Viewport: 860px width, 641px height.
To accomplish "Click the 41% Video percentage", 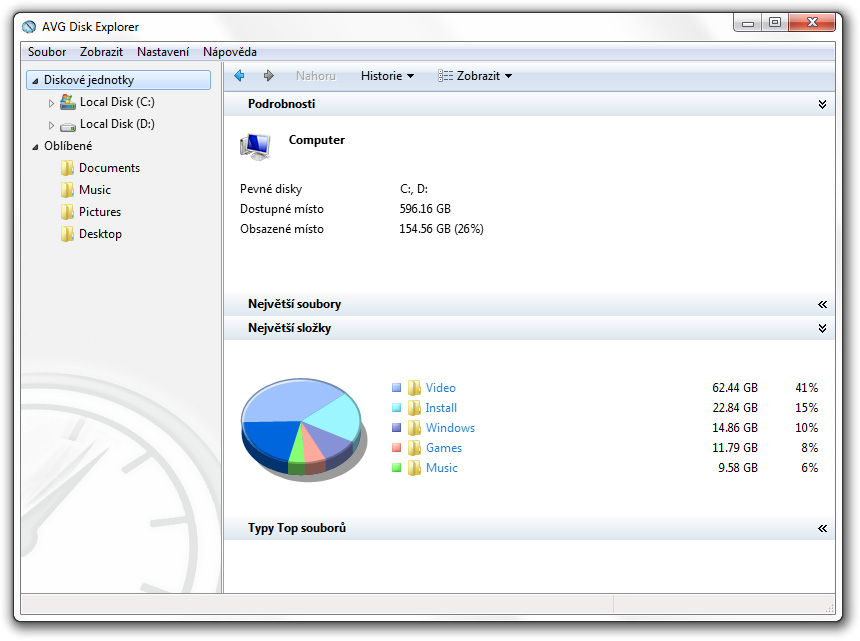I will pos(807,388).
